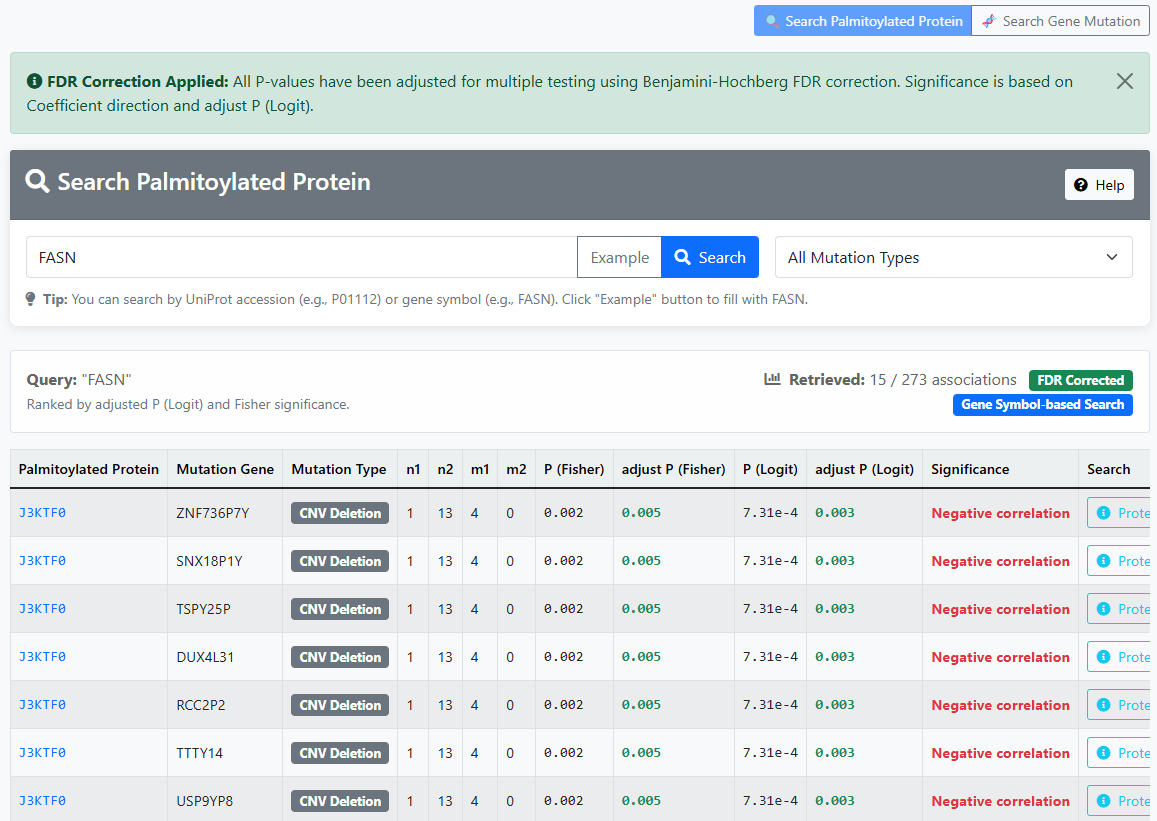Open J3KTF0 link in DUX4L31 row
This screenshot has height=821, width=1157.
pyautogui.click(x=42, y=657)
